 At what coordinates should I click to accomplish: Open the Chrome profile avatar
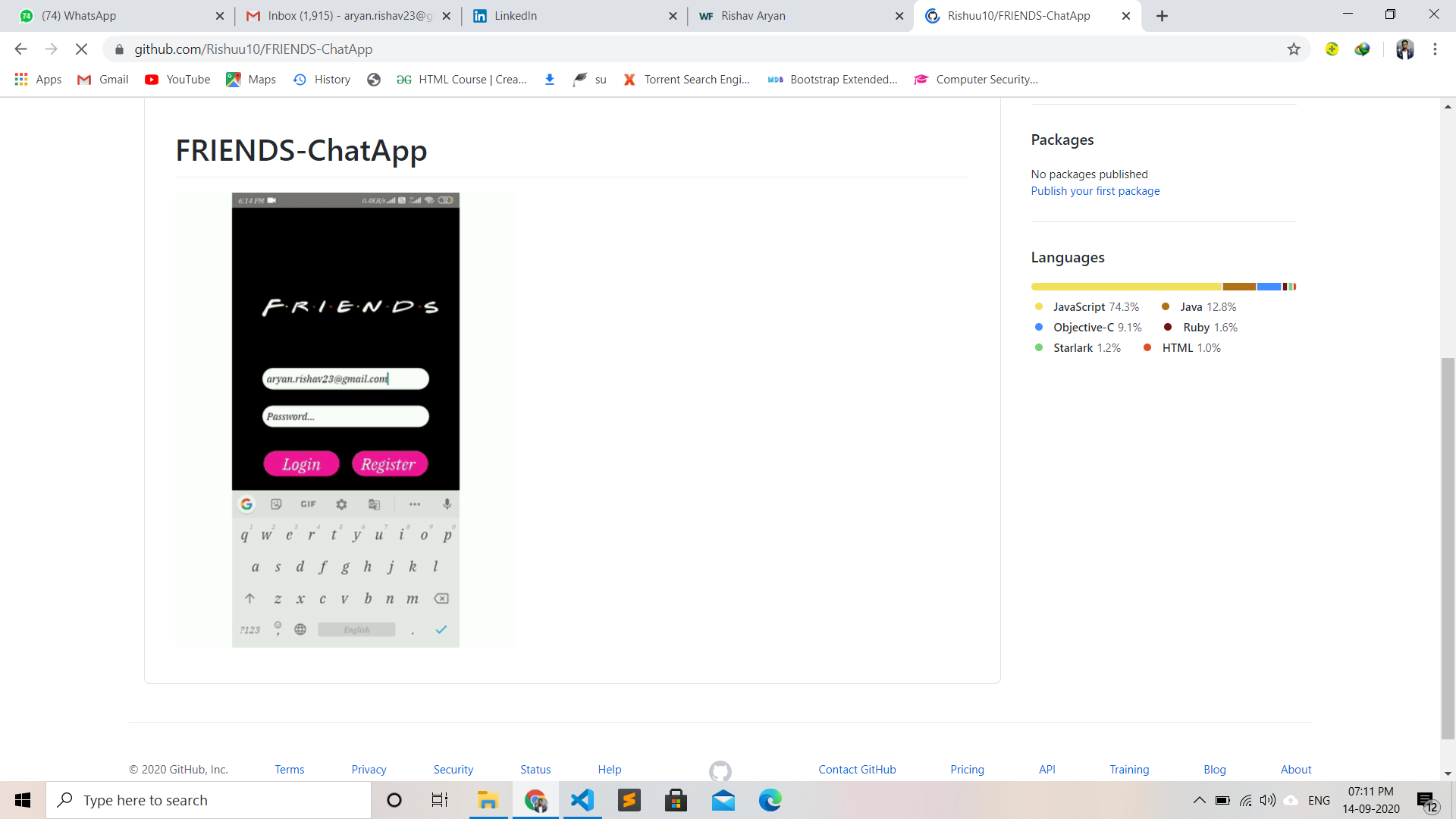pos(1404,49)
